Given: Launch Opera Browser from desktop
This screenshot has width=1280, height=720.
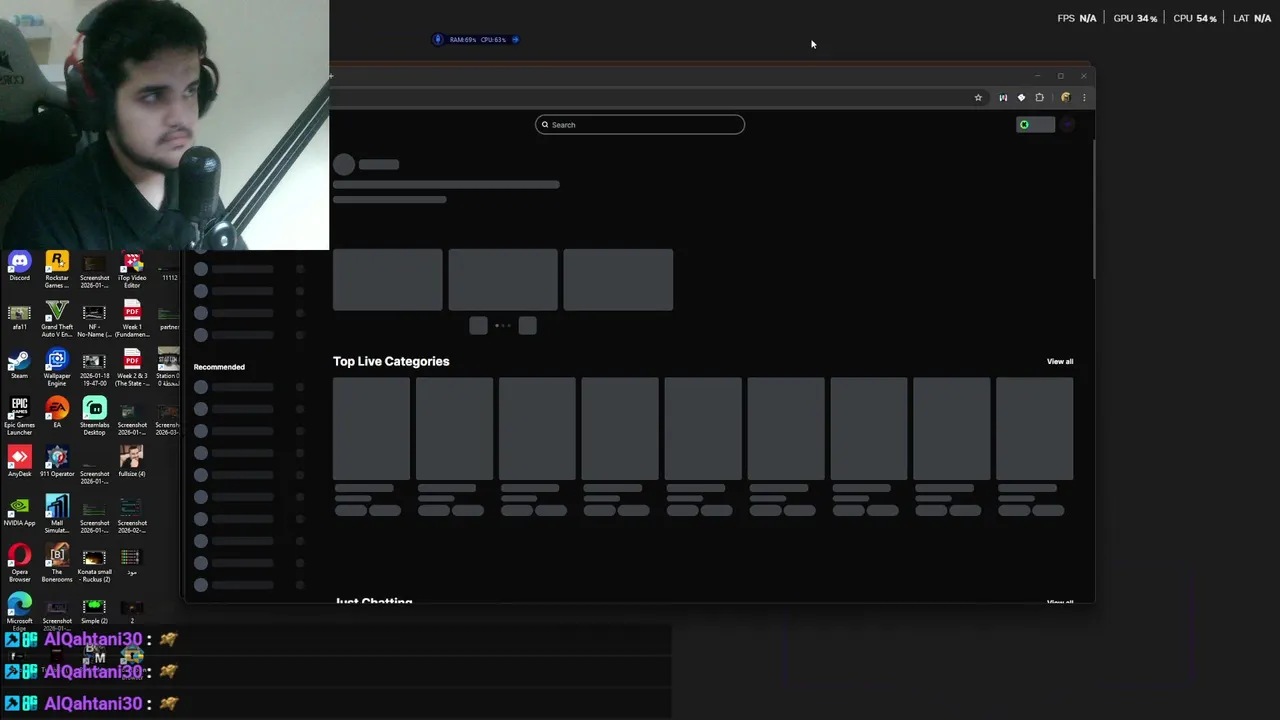Looking at the screenshot, I should point(19,563).
